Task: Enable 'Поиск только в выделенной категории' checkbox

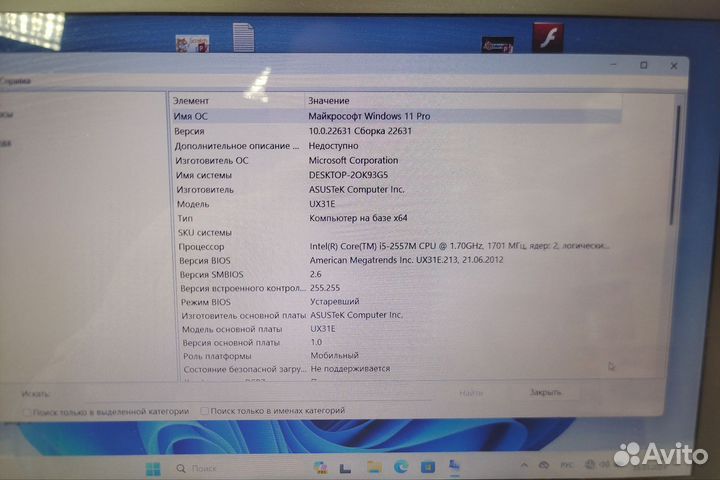Action: pos(27,412)
